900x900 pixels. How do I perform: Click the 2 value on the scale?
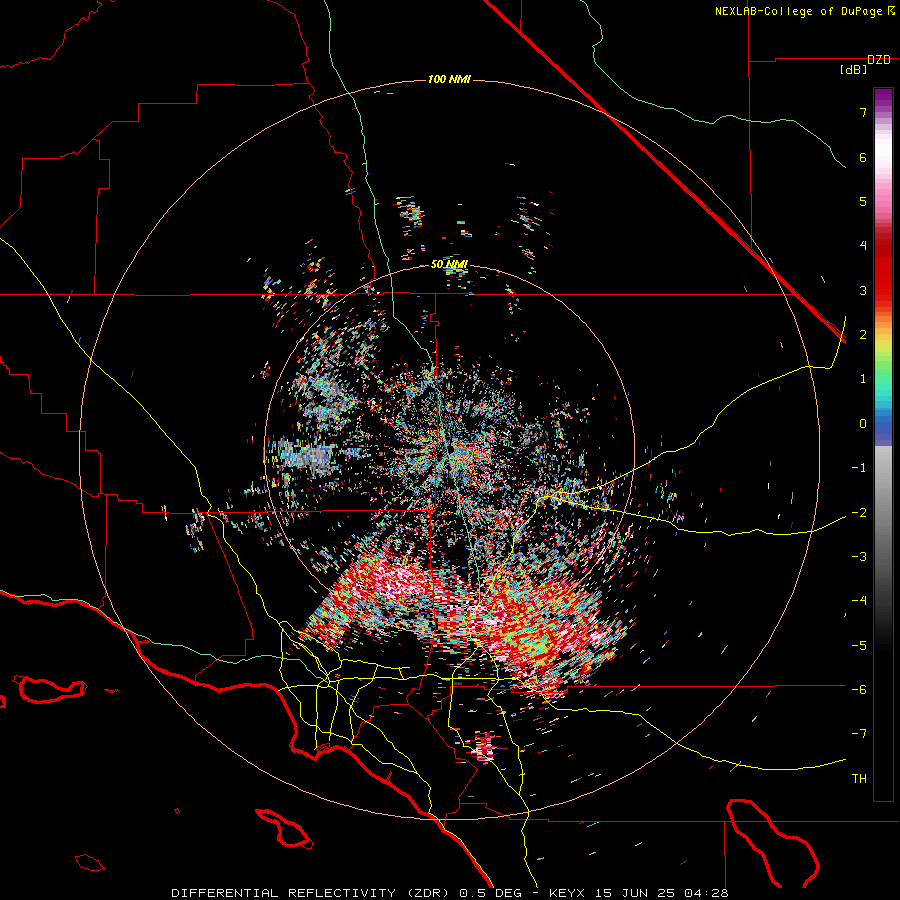click(x=863, y=335)
